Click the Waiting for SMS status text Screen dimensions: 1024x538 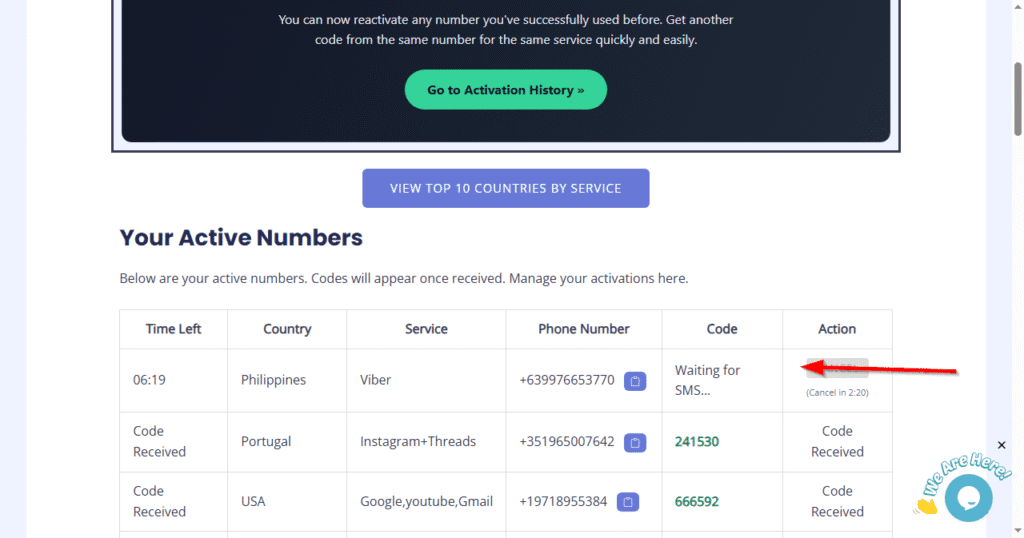click(x=707, y=380)
